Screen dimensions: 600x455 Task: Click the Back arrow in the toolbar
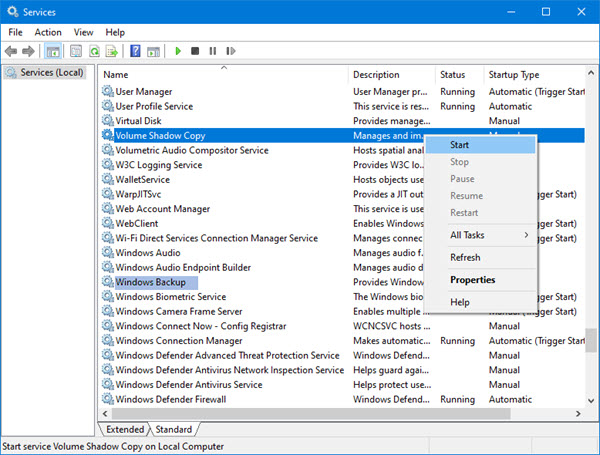click(x=12, y=51)
